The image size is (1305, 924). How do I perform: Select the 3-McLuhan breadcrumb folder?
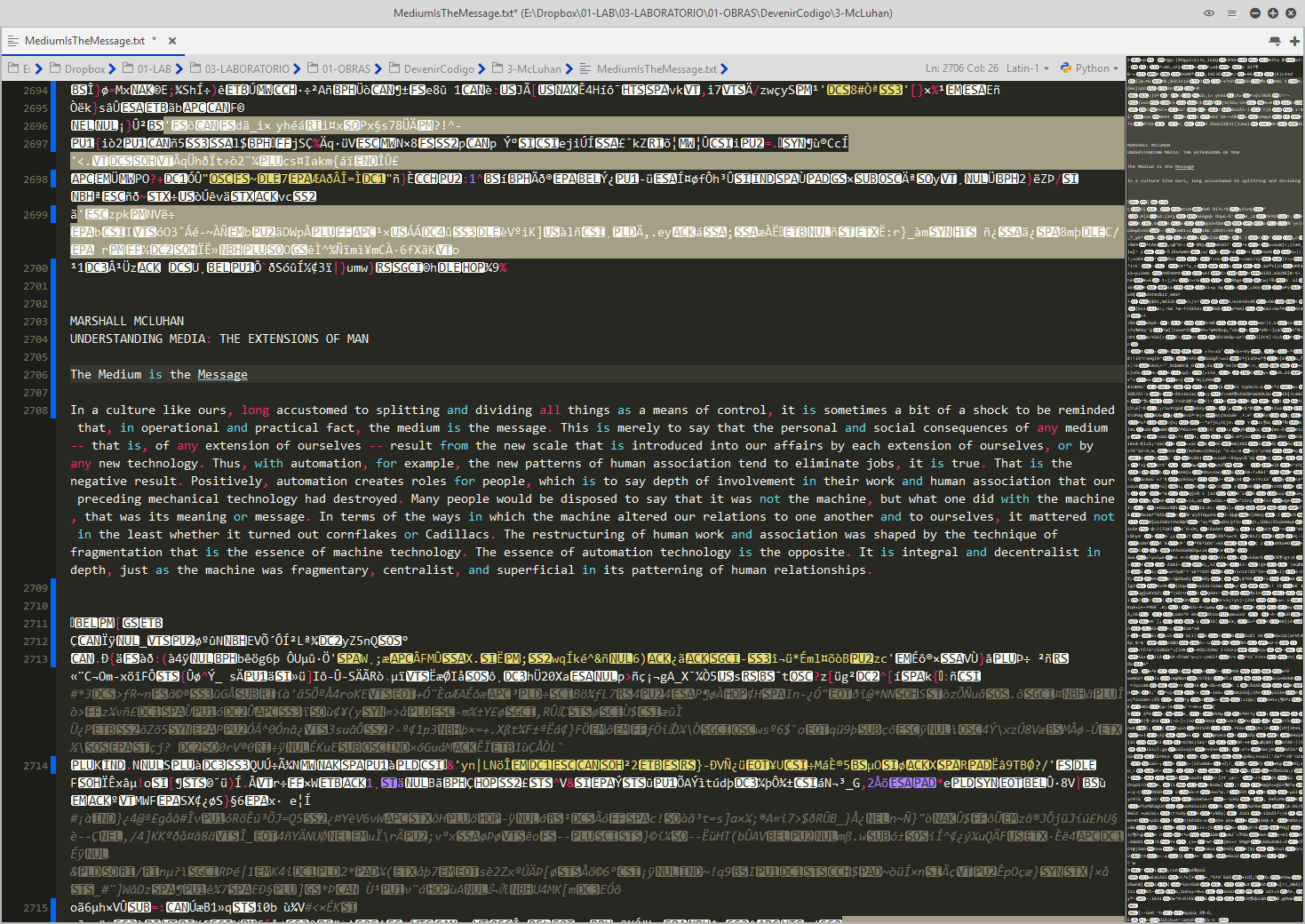(x=534, y=68)
